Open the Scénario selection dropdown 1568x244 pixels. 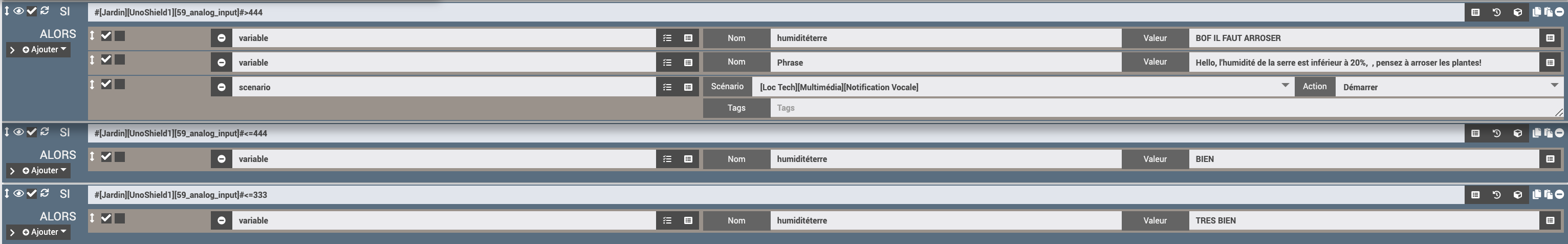[x=1023, y=87]
